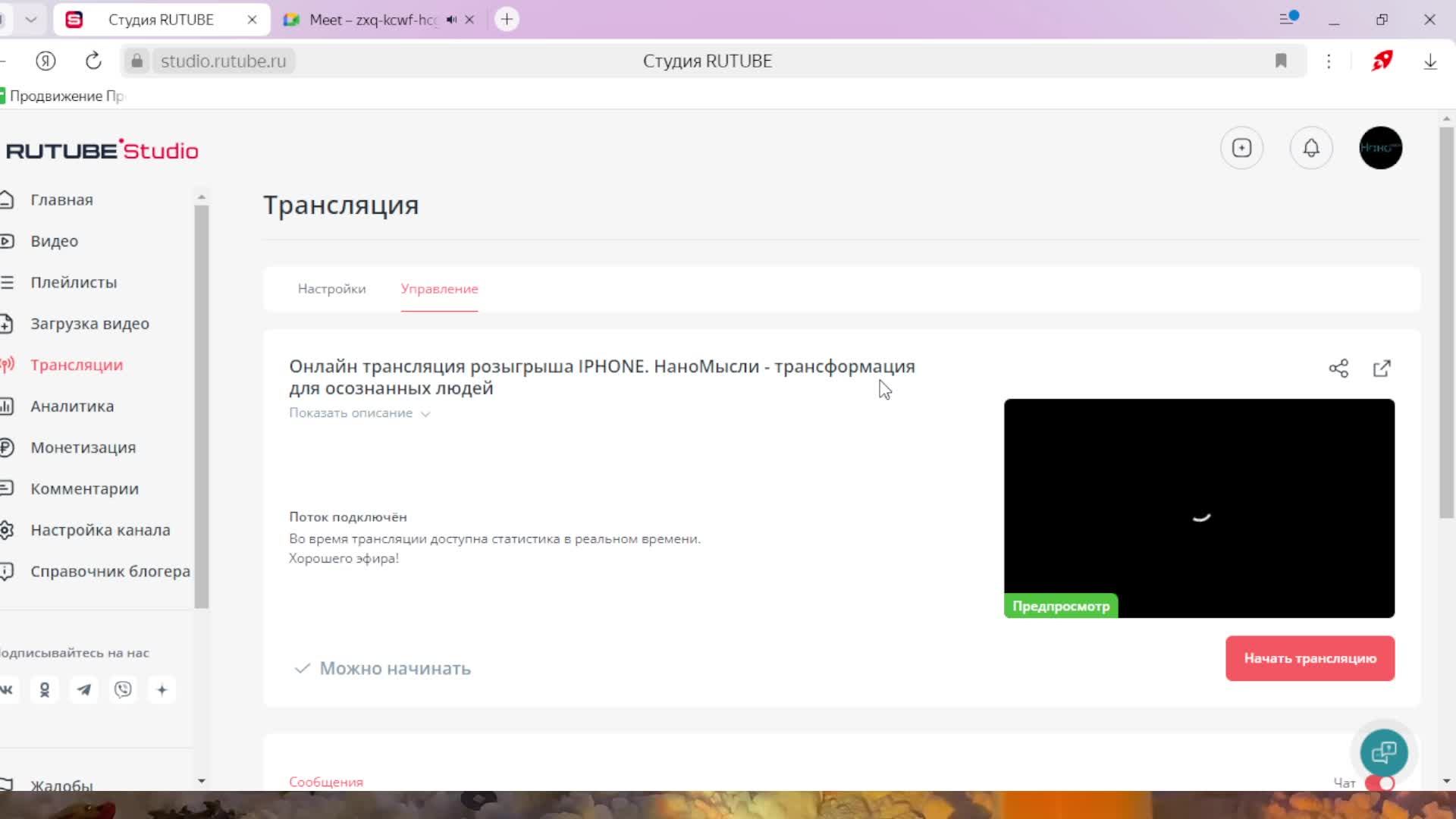
Task: Click the Yandex home icon
Action: point(45,61)
